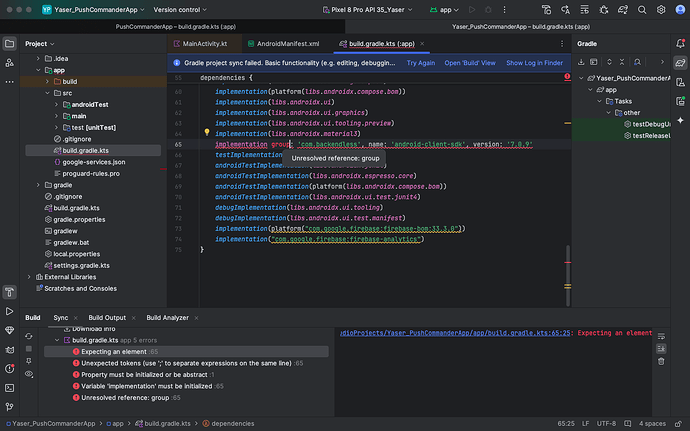
Task: Open the Notifications bell icon
Action: [x=680, y=44]
